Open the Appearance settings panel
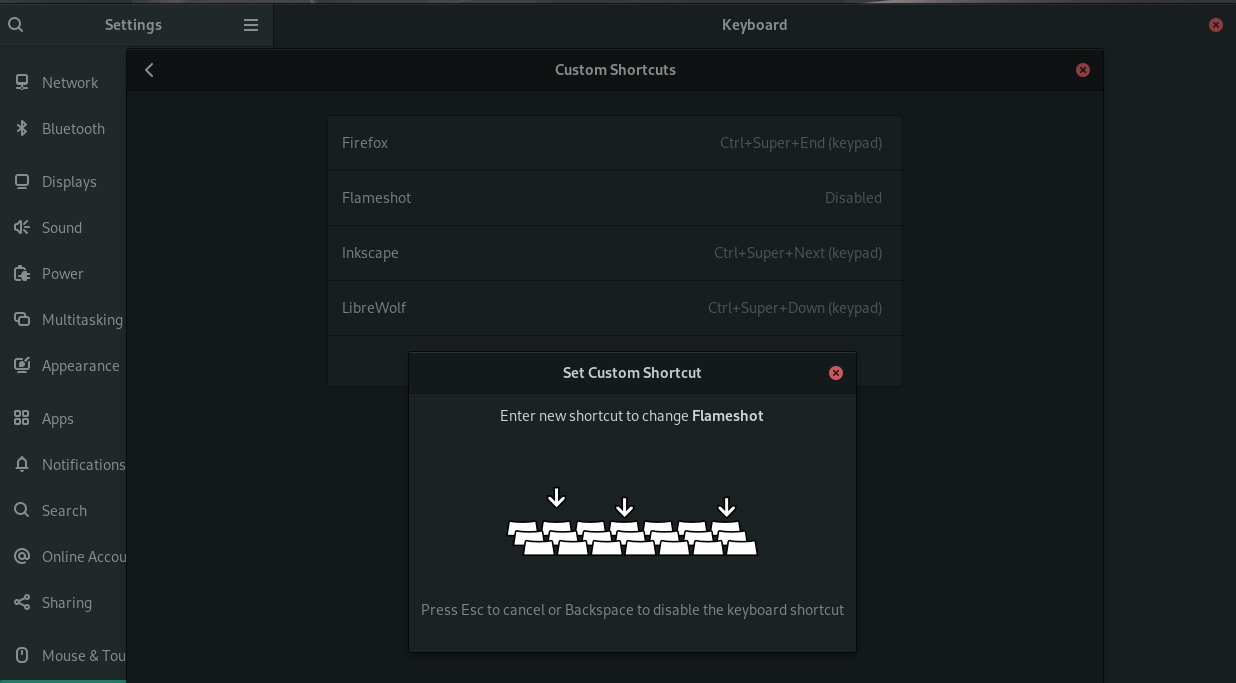 [80, 366]
